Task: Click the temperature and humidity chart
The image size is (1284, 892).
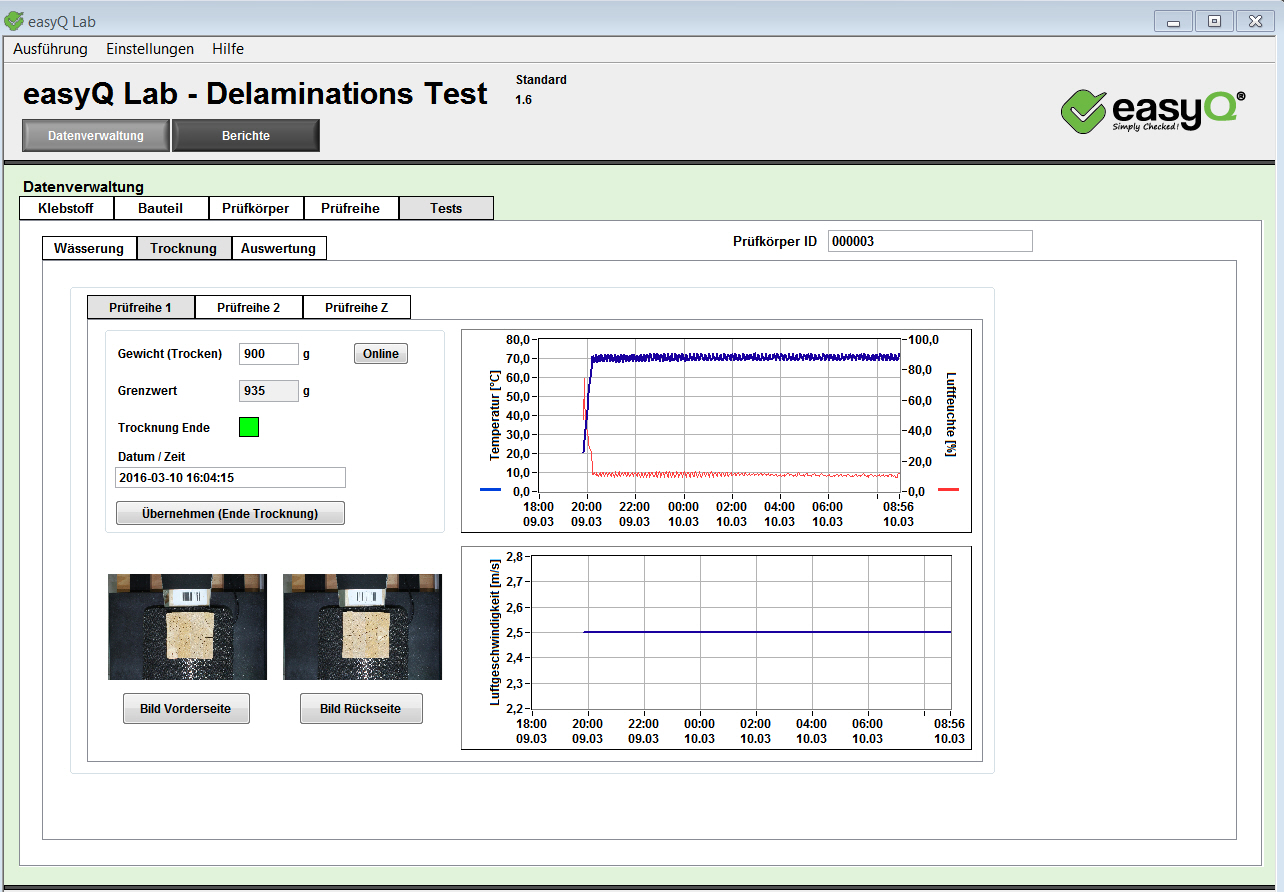Action: click(x=716, y=431)
